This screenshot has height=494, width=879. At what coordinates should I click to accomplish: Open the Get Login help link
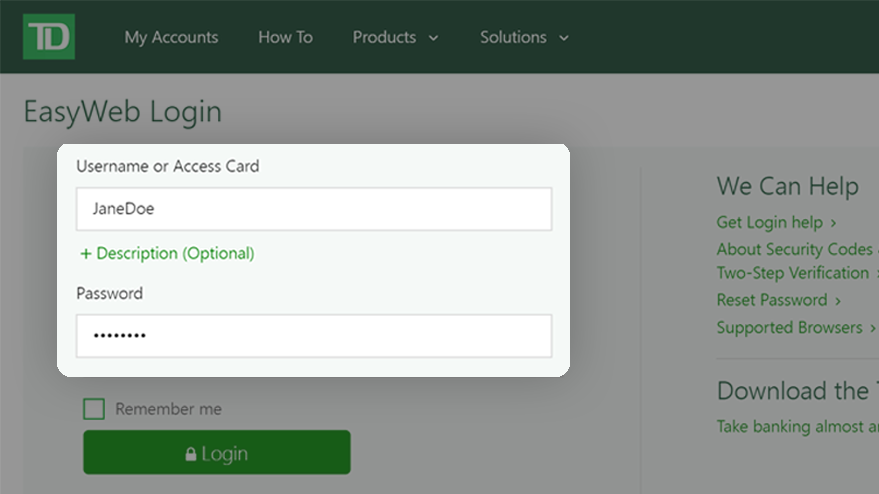pos(776,223)
